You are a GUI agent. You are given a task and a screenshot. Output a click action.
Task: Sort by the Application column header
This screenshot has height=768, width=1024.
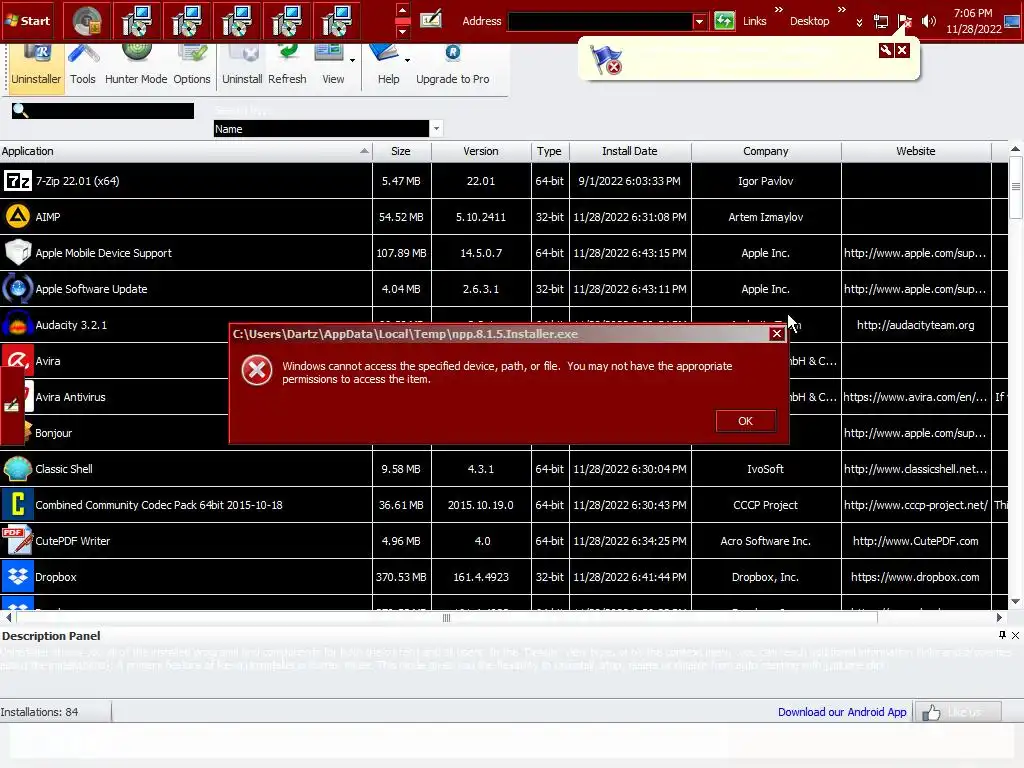186,151
